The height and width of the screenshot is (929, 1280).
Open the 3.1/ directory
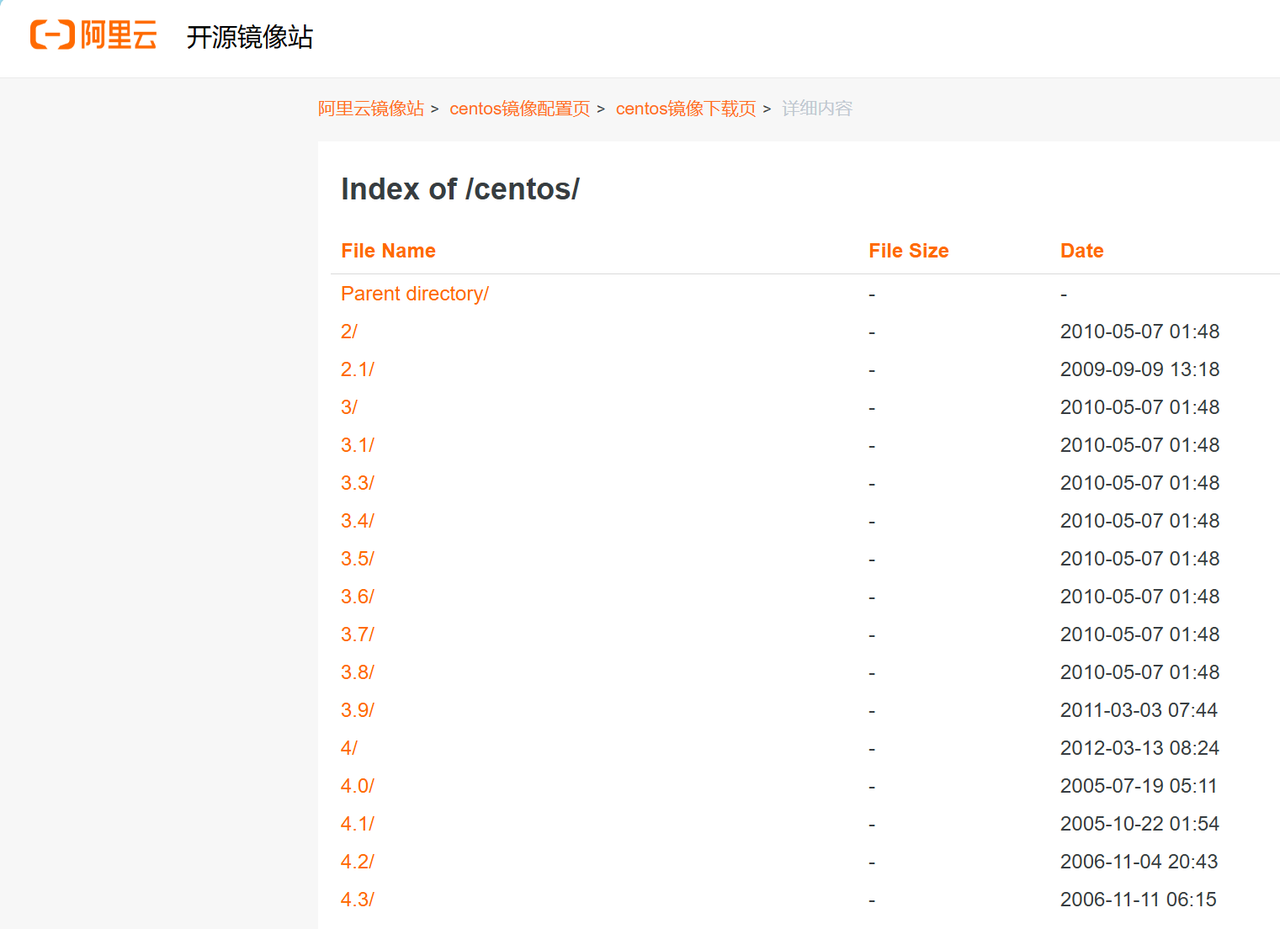(x=358, y=446)
